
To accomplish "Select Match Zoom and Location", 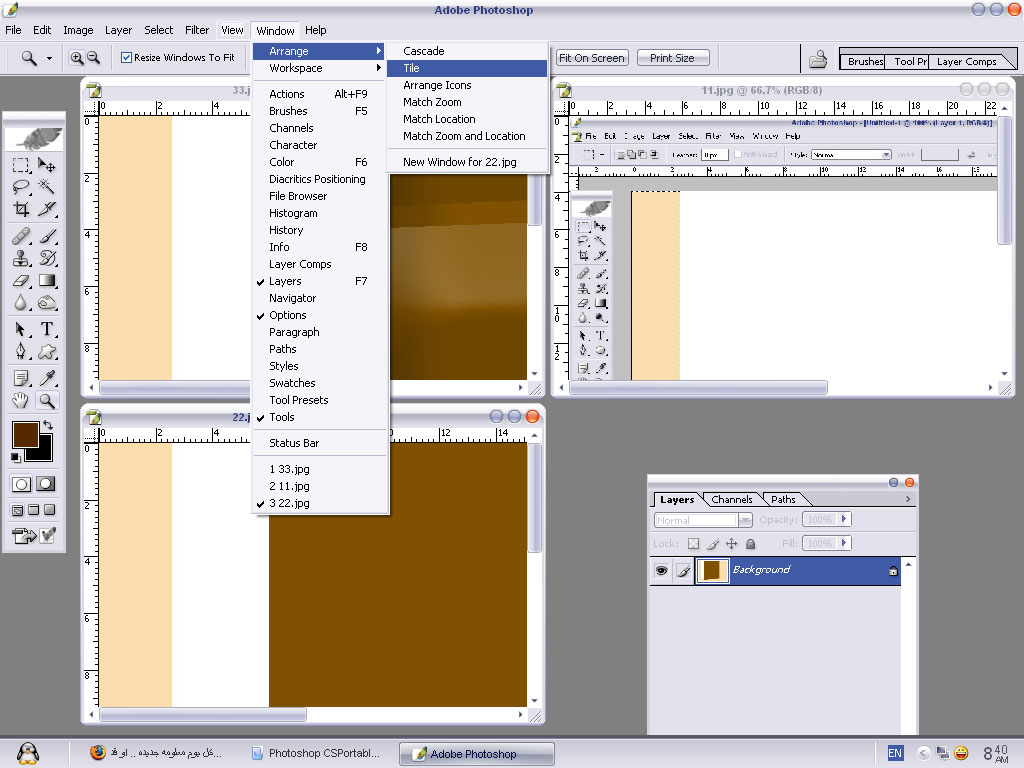I will pos(467,136).
